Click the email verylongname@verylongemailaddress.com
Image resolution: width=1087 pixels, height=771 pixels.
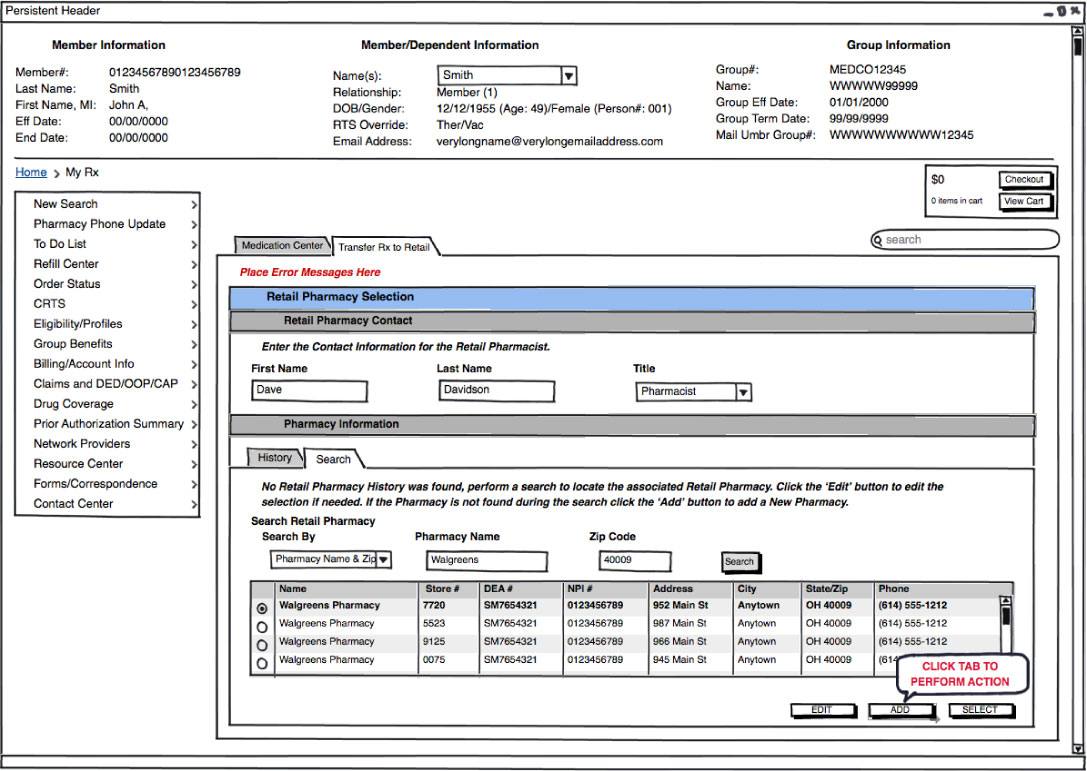[550, 141]
